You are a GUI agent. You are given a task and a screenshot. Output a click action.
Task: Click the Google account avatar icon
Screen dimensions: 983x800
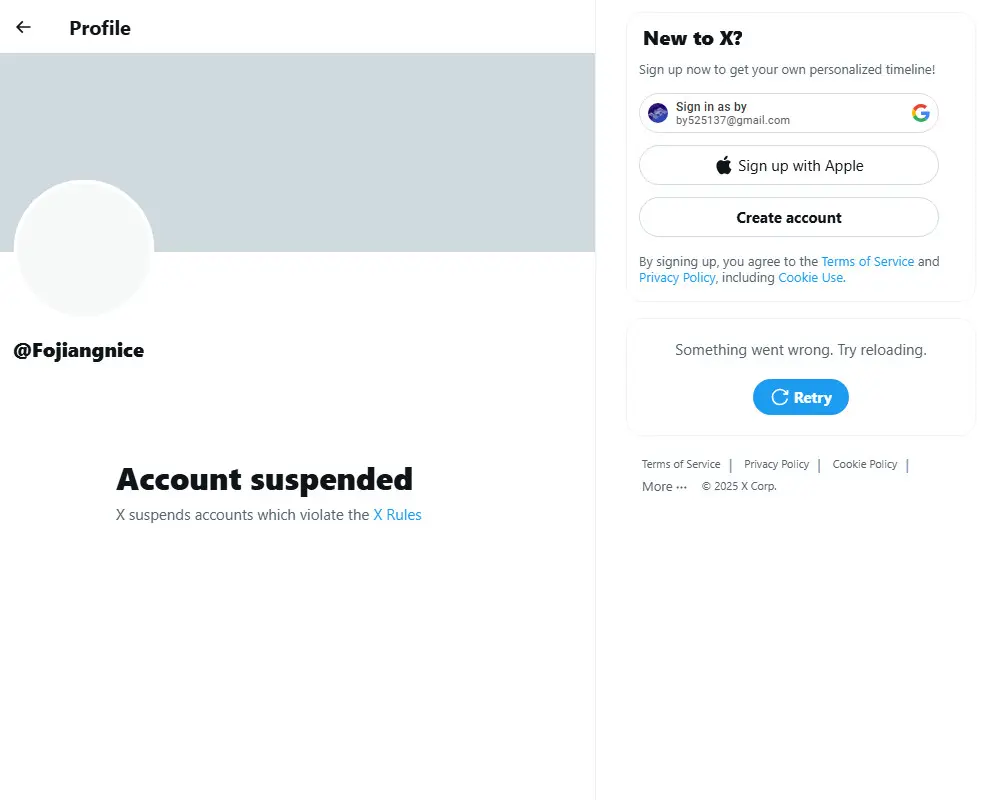658,113
